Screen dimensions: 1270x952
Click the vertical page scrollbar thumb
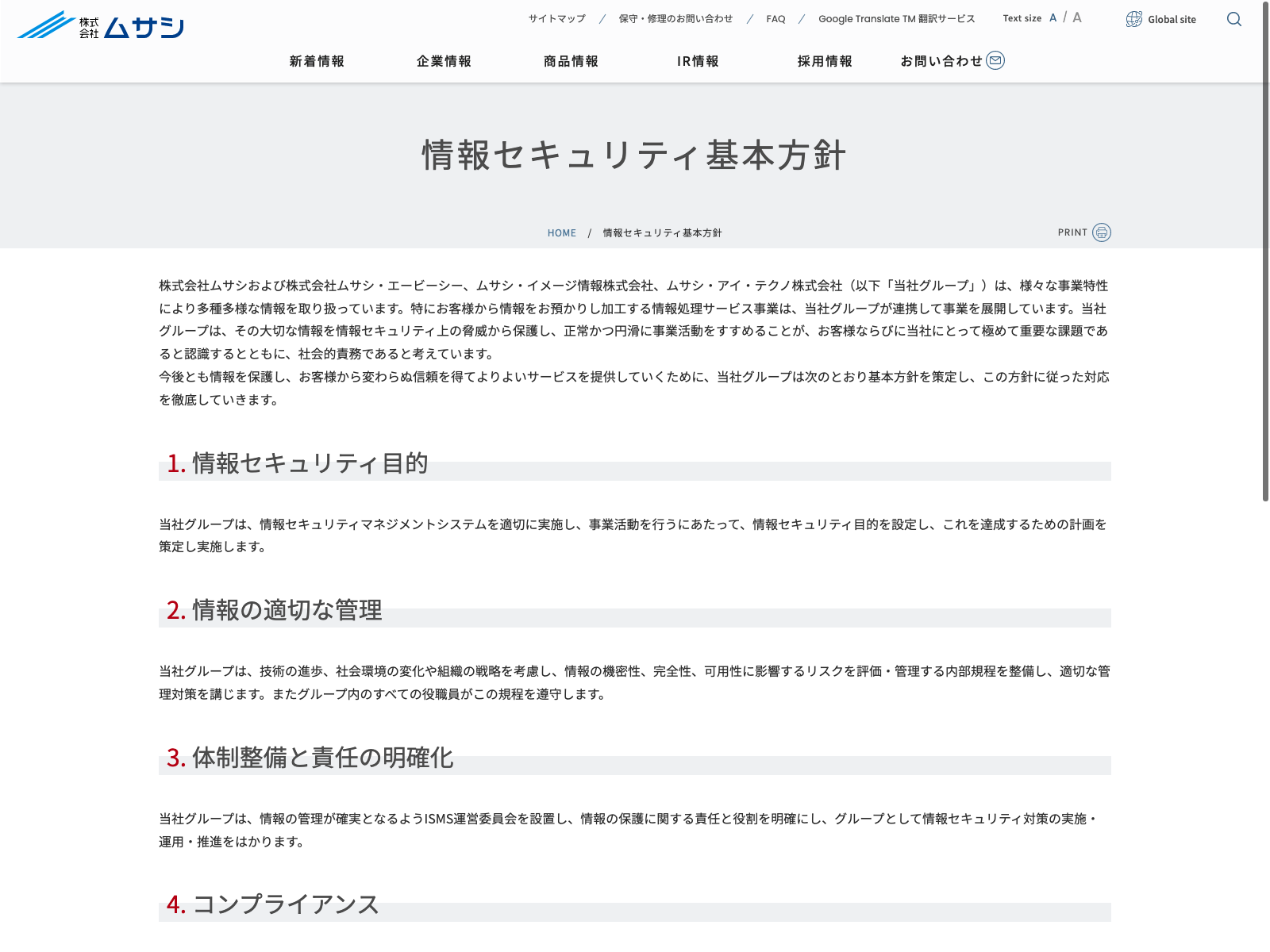[x=1265, y=254]
